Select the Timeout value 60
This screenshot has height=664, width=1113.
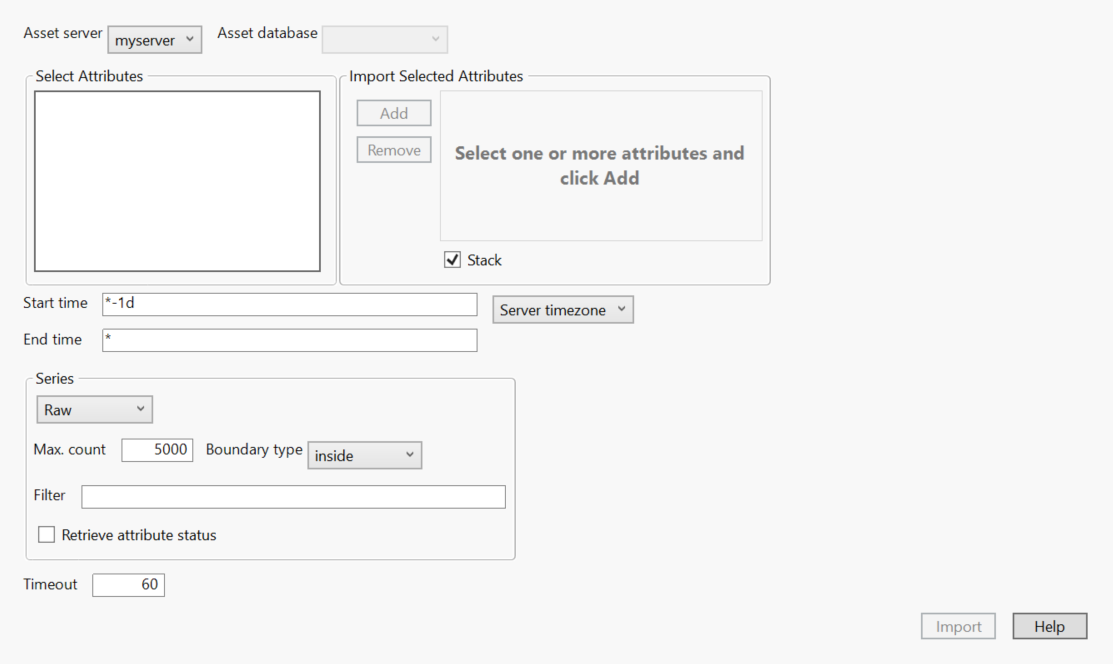(128, 584)
